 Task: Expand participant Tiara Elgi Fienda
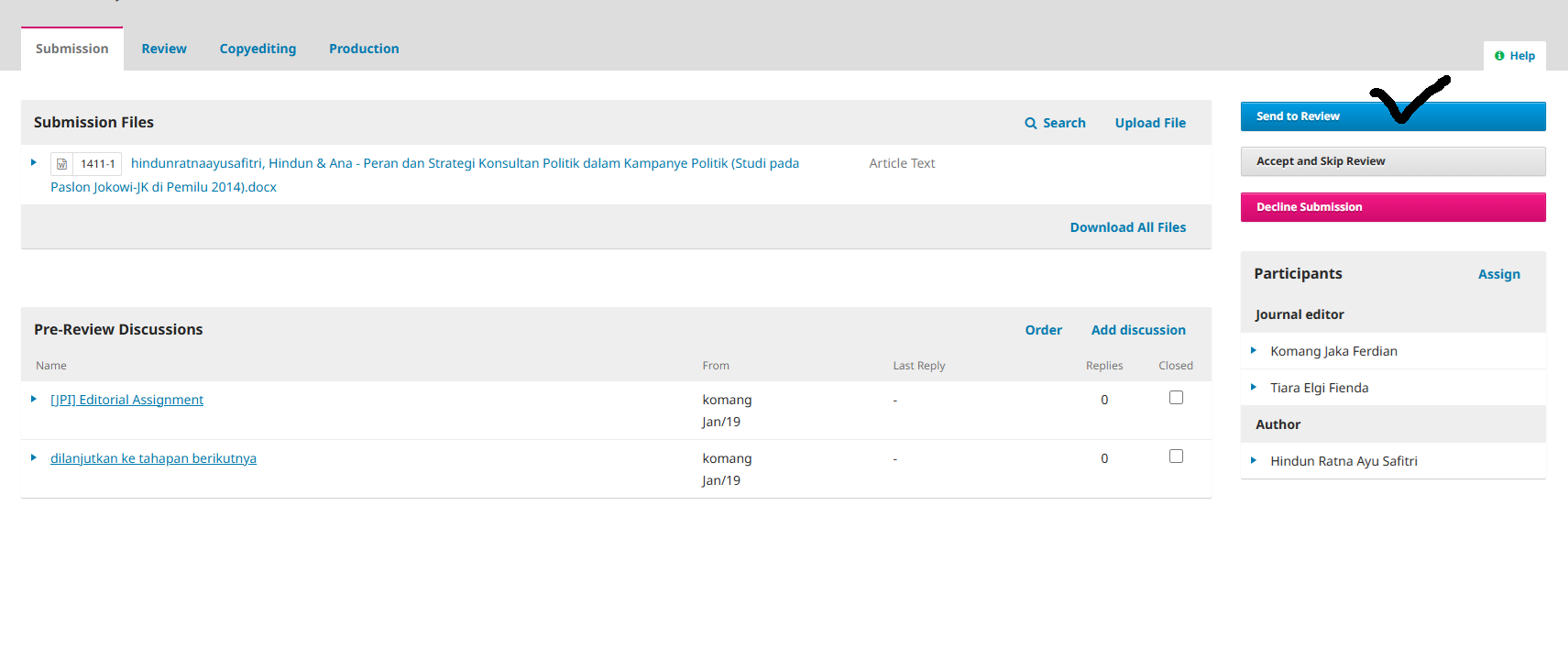tap(1254, 387)
